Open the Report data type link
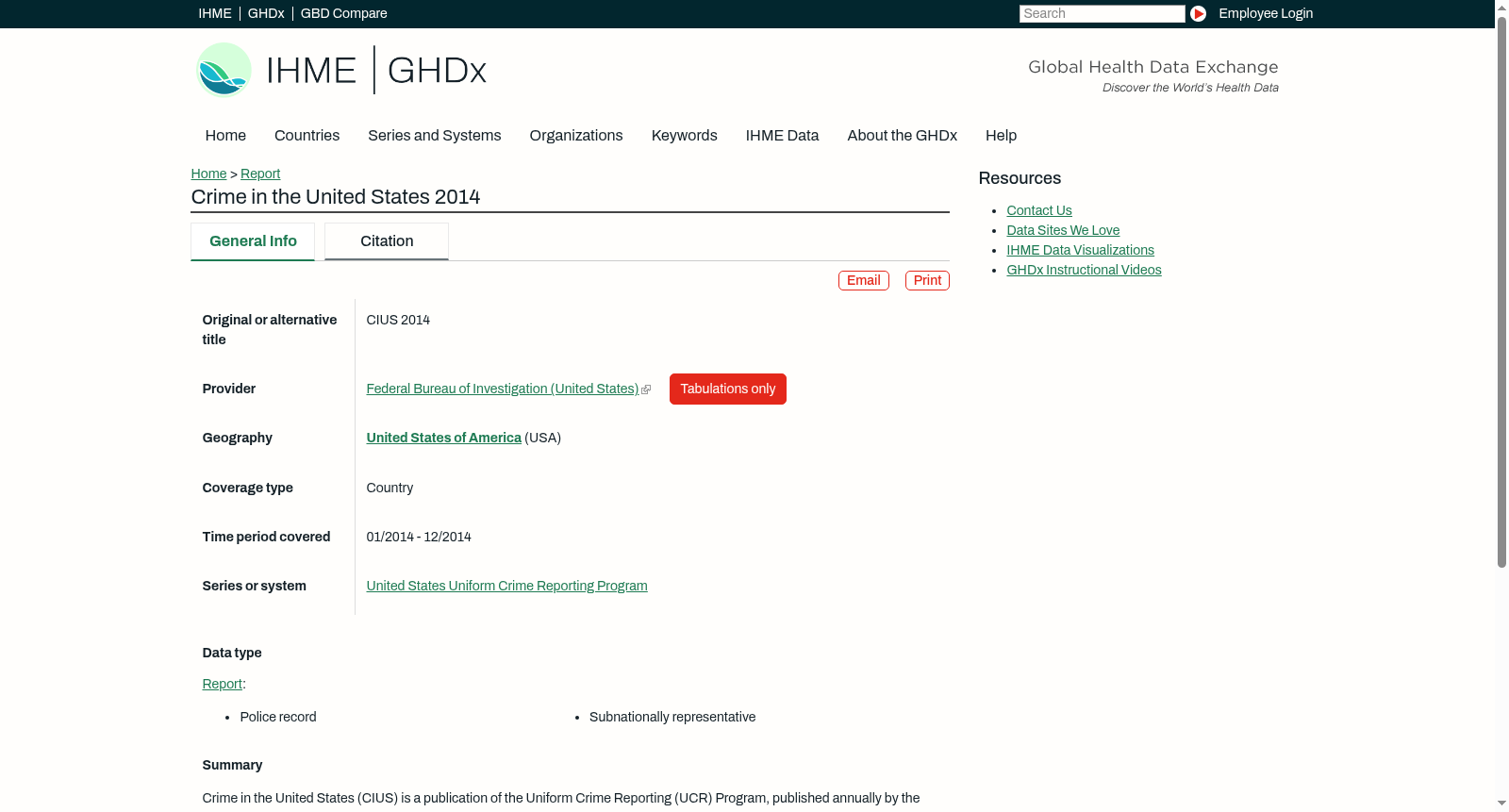Image resolution: width=1509 pixels, height=812 pixels. coord(223,684)
